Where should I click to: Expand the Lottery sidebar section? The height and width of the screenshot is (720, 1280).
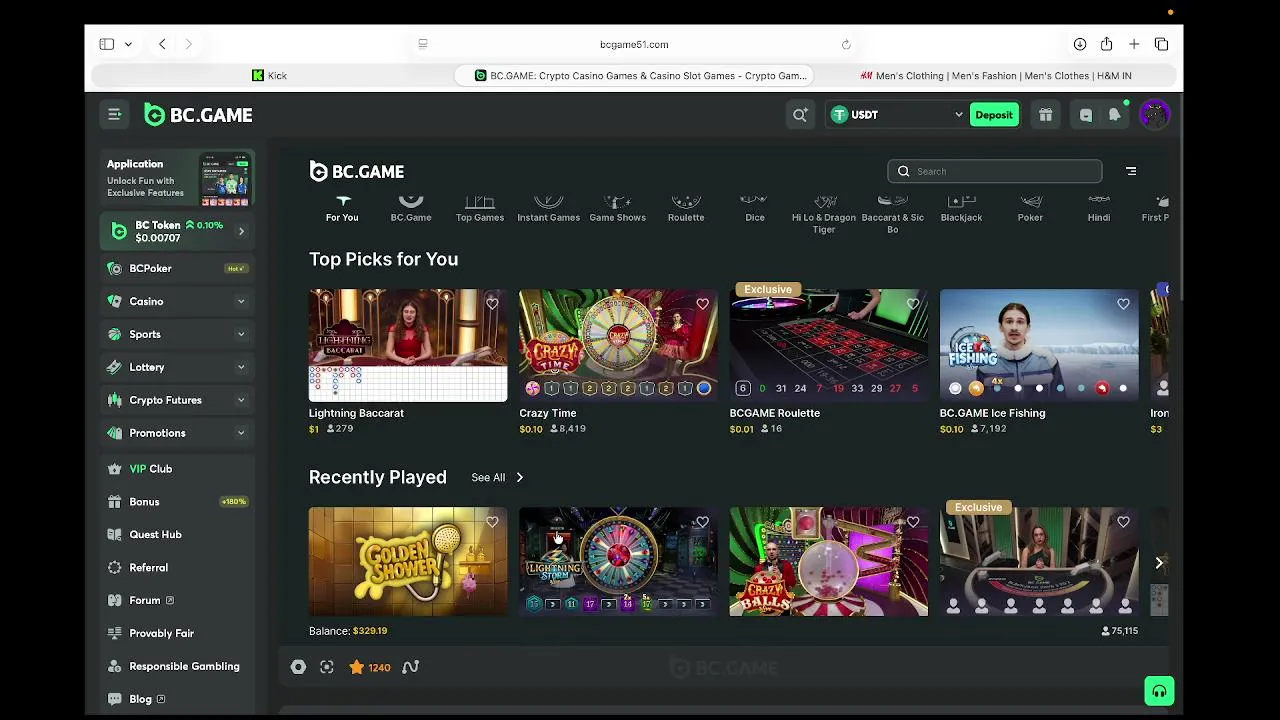(241, 367)
